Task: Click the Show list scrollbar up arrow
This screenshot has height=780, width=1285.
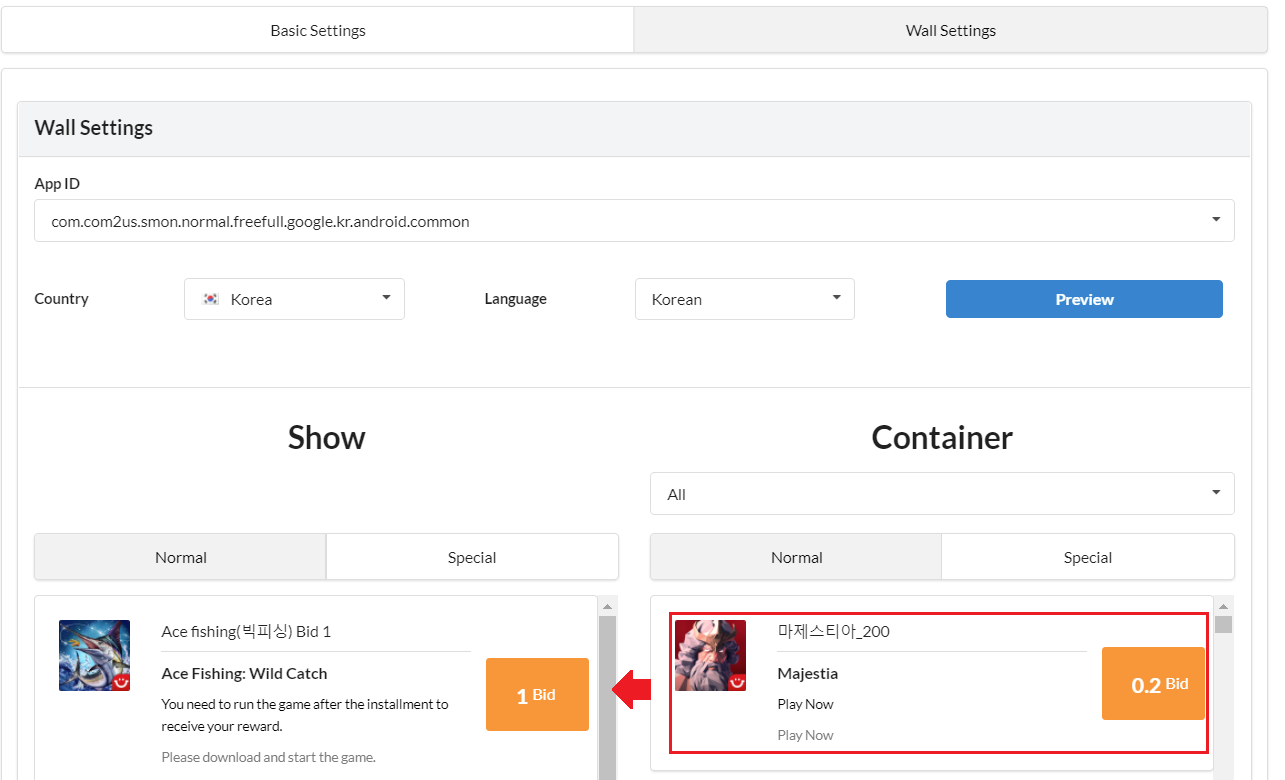Action: [607, 606]
